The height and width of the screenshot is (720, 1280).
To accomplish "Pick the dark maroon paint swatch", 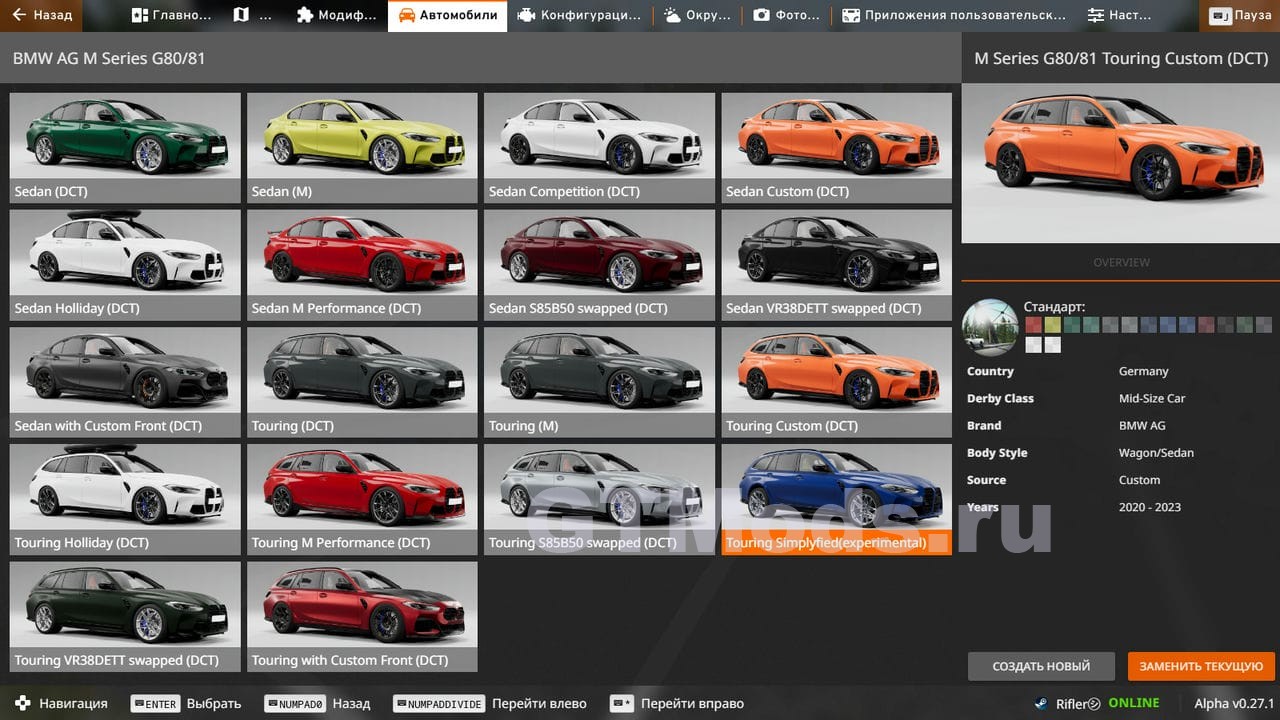I will (x=1206, y=324).
